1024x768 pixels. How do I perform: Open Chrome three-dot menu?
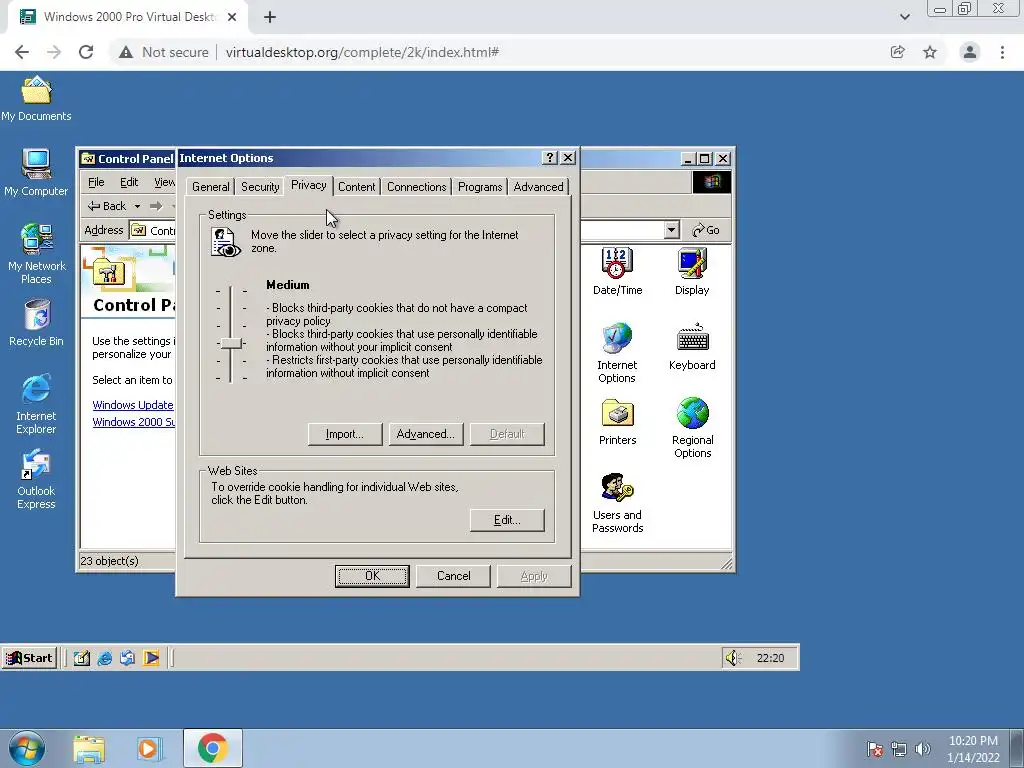coord(1002,52)
